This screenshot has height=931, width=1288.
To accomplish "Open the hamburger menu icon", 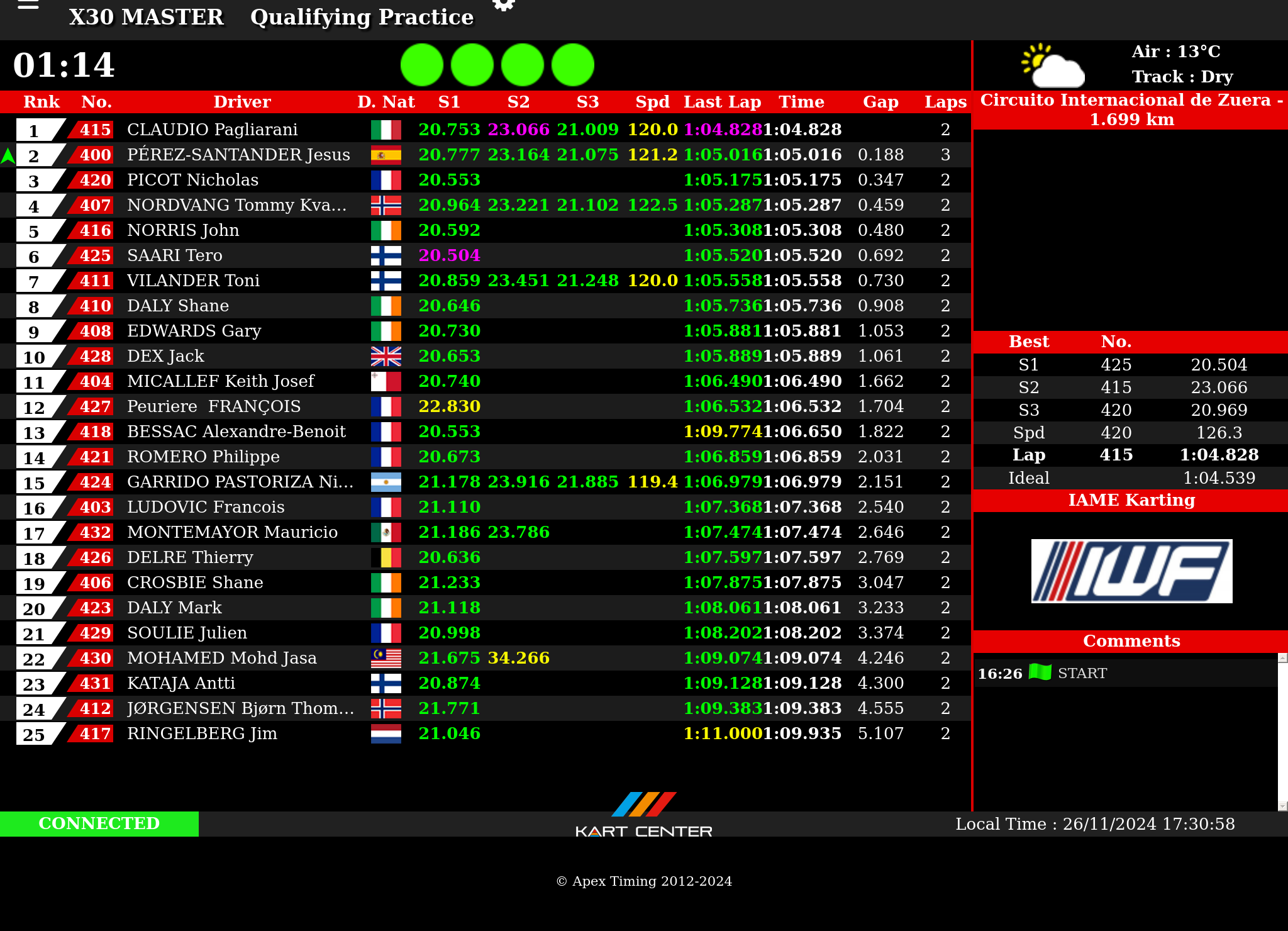I will click(28, 5).
